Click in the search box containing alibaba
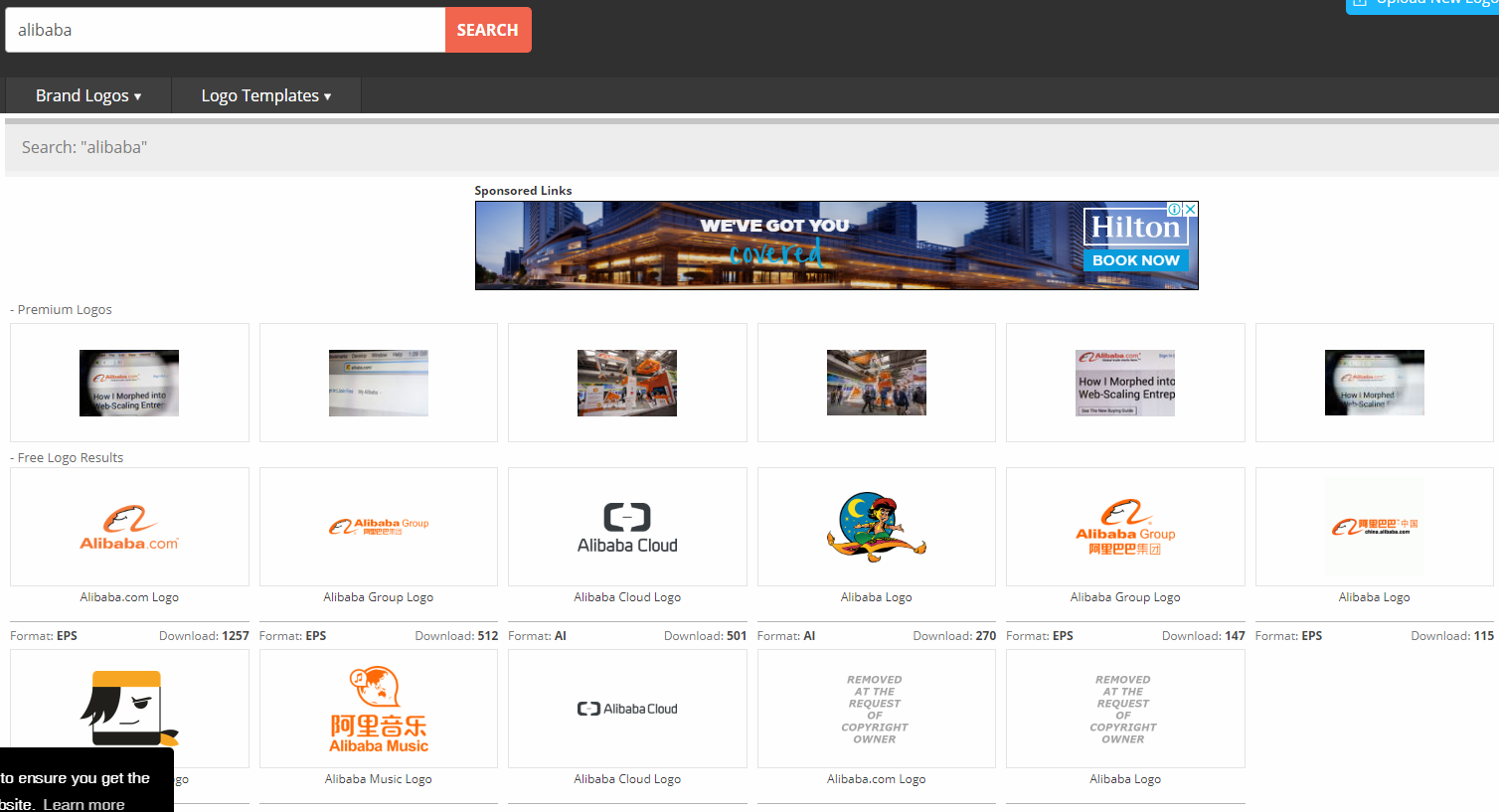The height and width of the screenshot is (812, 1499). tap(226, 30)
